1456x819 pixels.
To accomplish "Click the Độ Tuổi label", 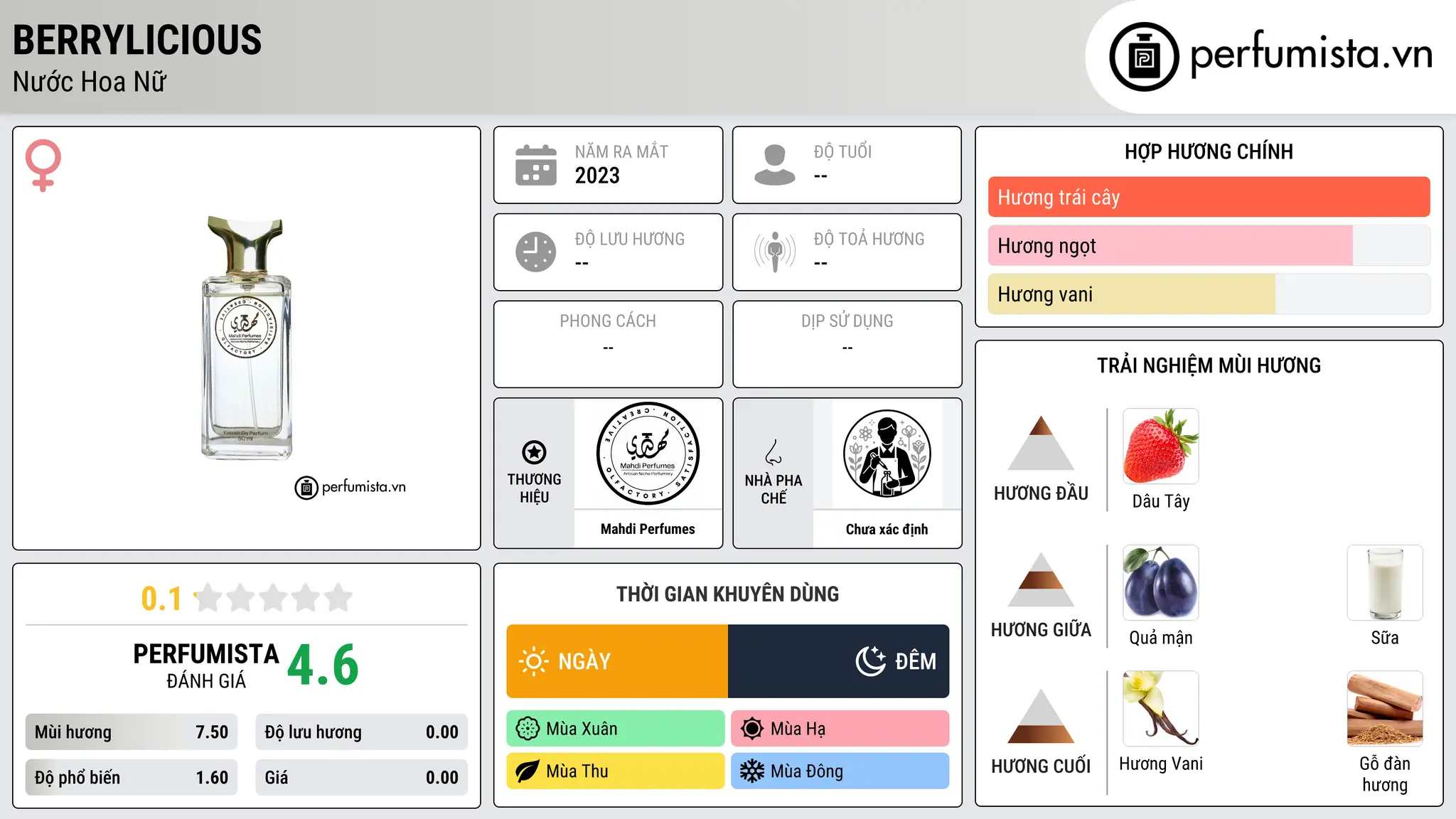I will click(842, 151).
